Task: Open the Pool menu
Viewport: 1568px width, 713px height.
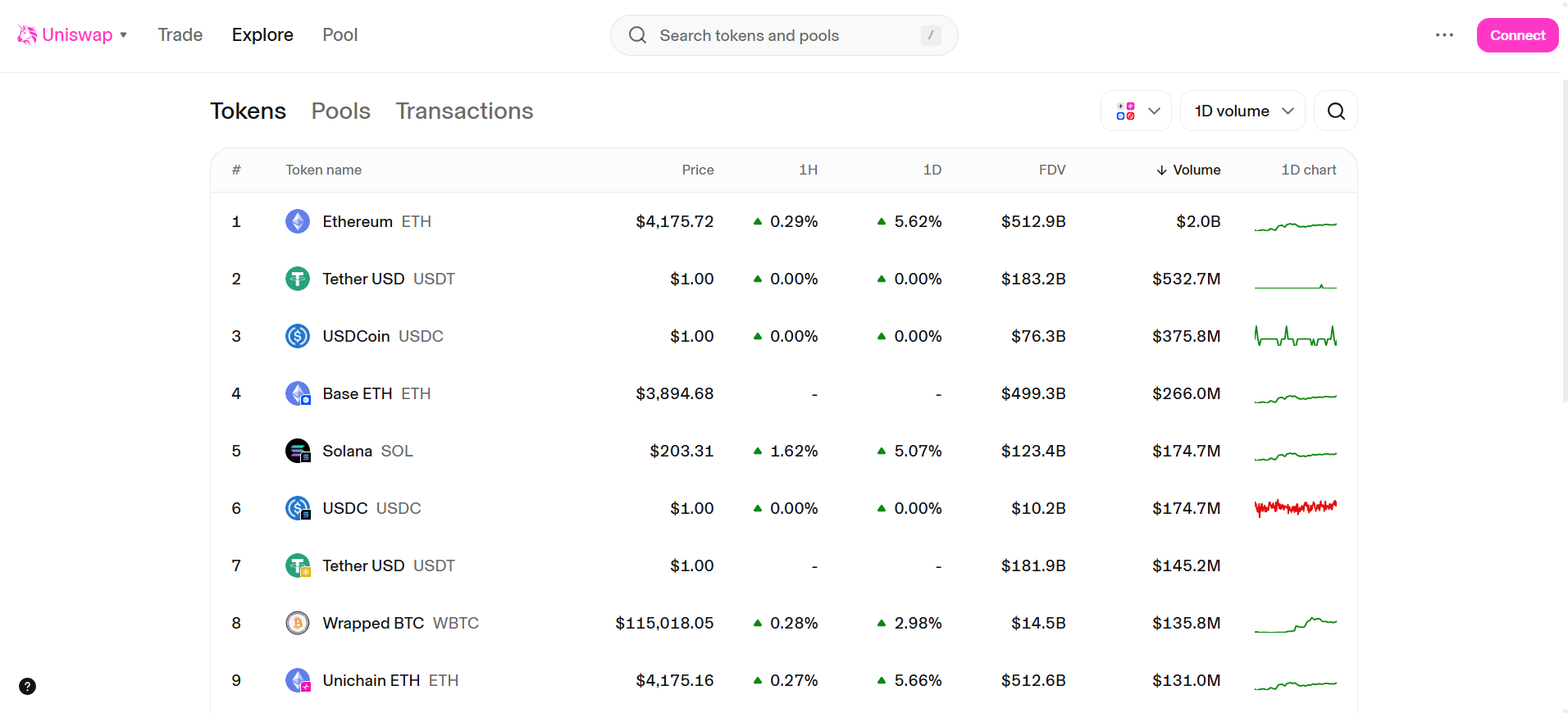Action: pos(340,34)
